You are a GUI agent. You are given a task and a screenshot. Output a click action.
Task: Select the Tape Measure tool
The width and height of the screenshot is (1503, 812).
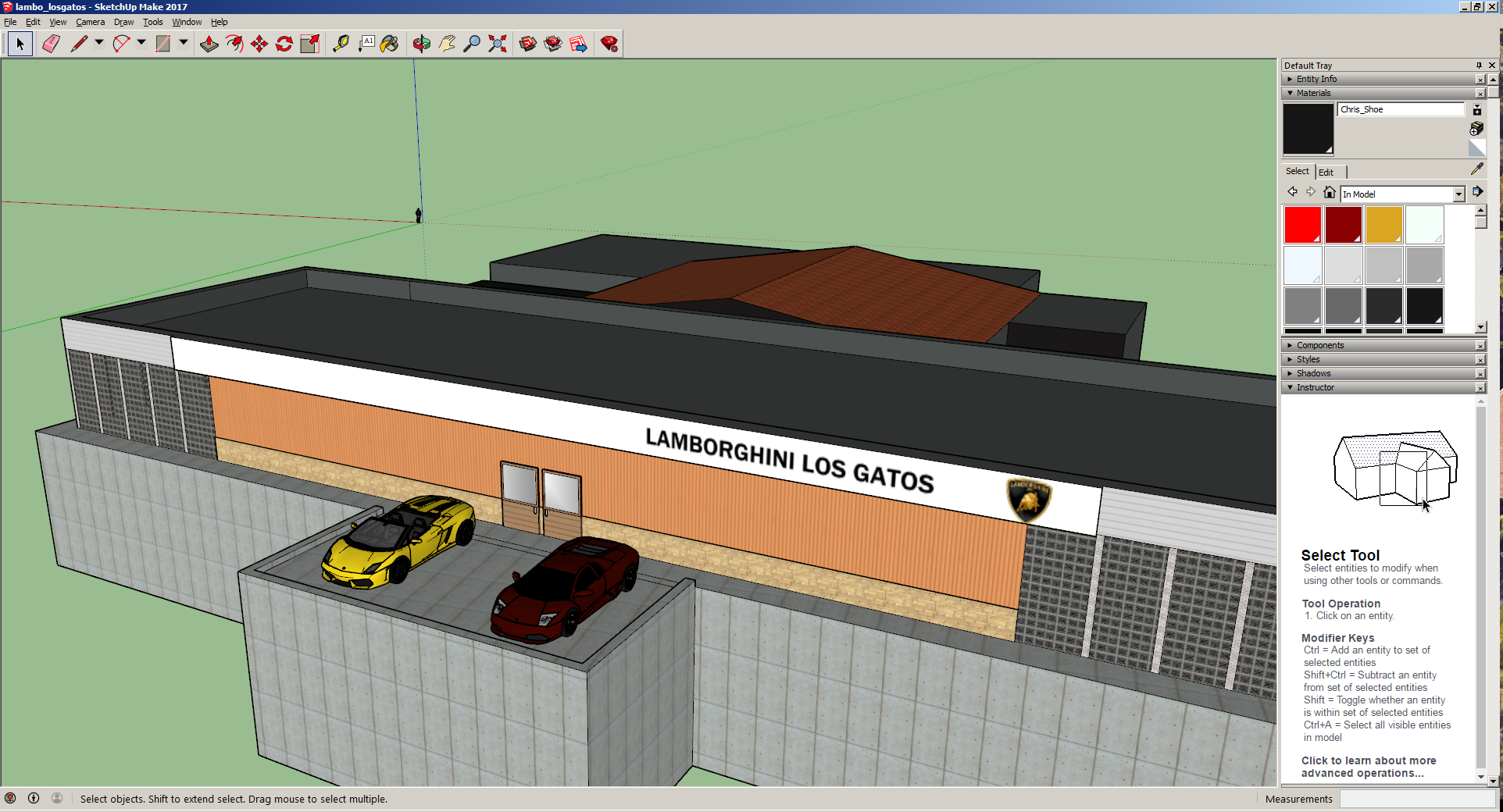click(341, 44)
